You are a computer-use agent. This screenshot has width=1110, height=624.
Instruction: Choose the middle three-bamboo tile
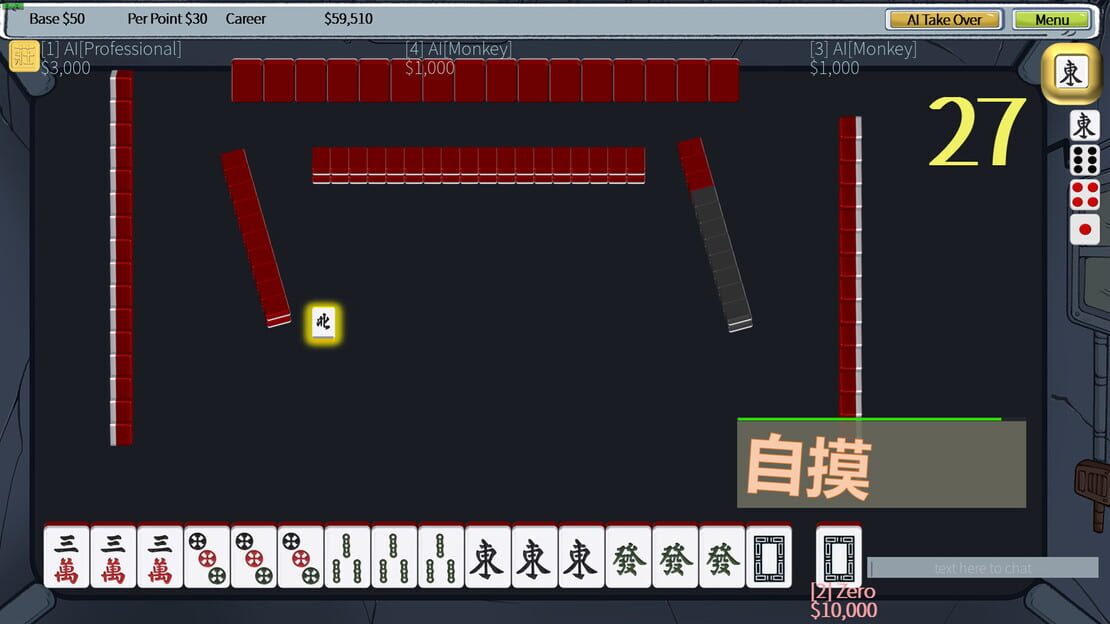(x=394, y=557)
